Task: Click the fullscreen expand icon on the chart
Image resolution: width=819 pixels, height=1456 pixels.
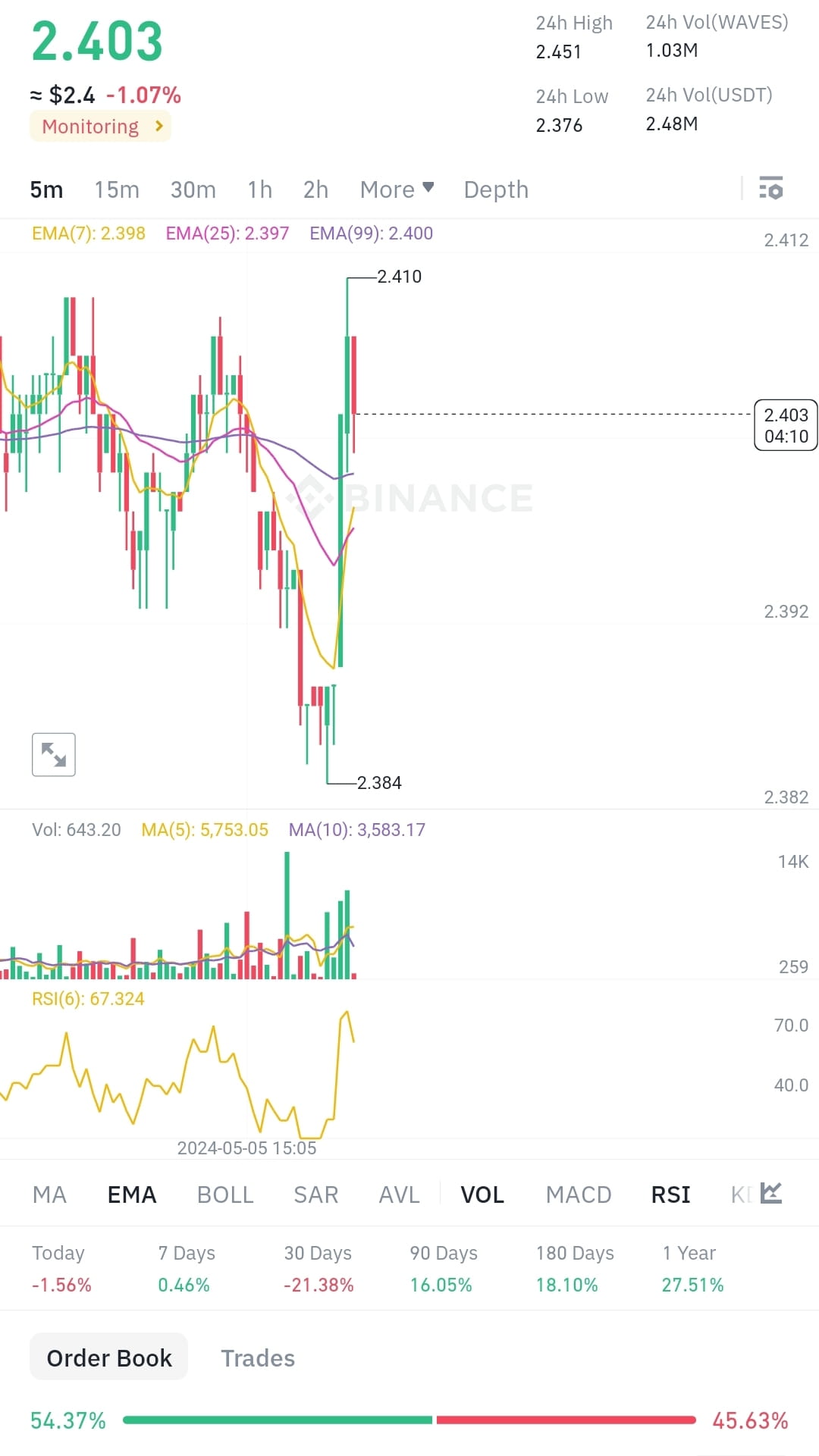Action: 53,754
